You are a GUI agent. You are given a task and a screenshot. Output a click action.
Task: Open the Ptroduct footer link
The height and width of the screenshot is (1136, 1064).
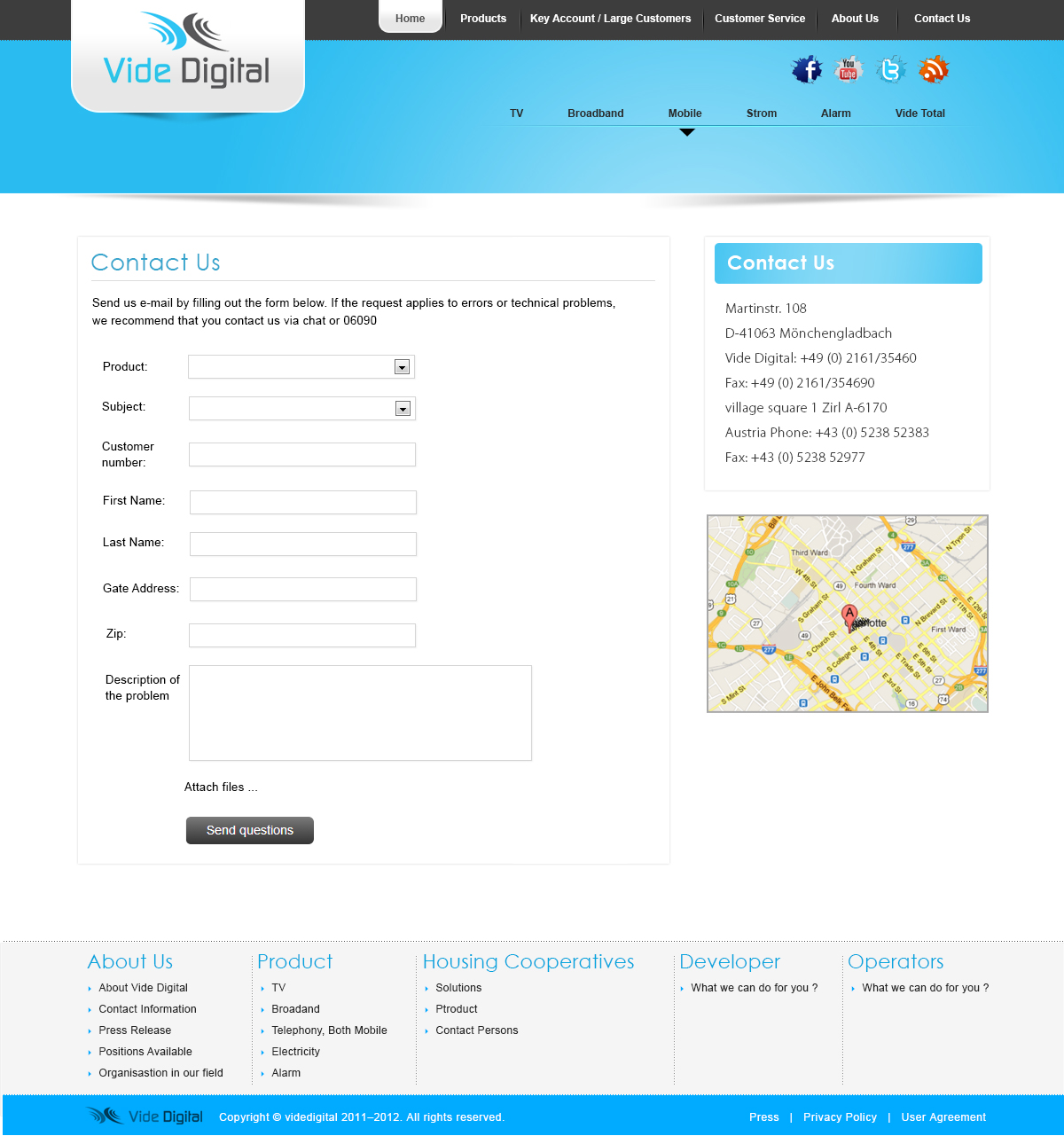click(457, 1009)
